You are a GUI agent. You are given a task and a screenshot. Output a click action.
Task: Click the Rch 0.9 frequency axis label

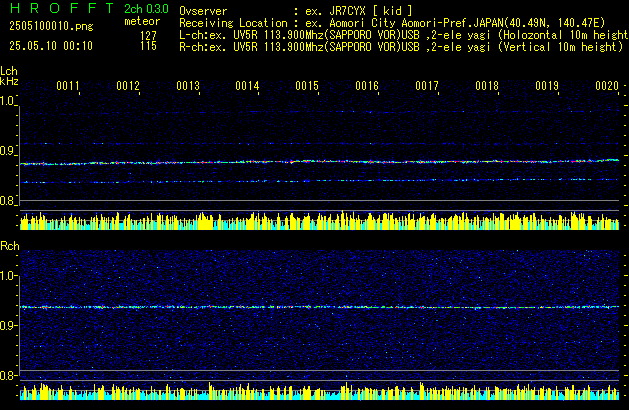click(7, 325)
